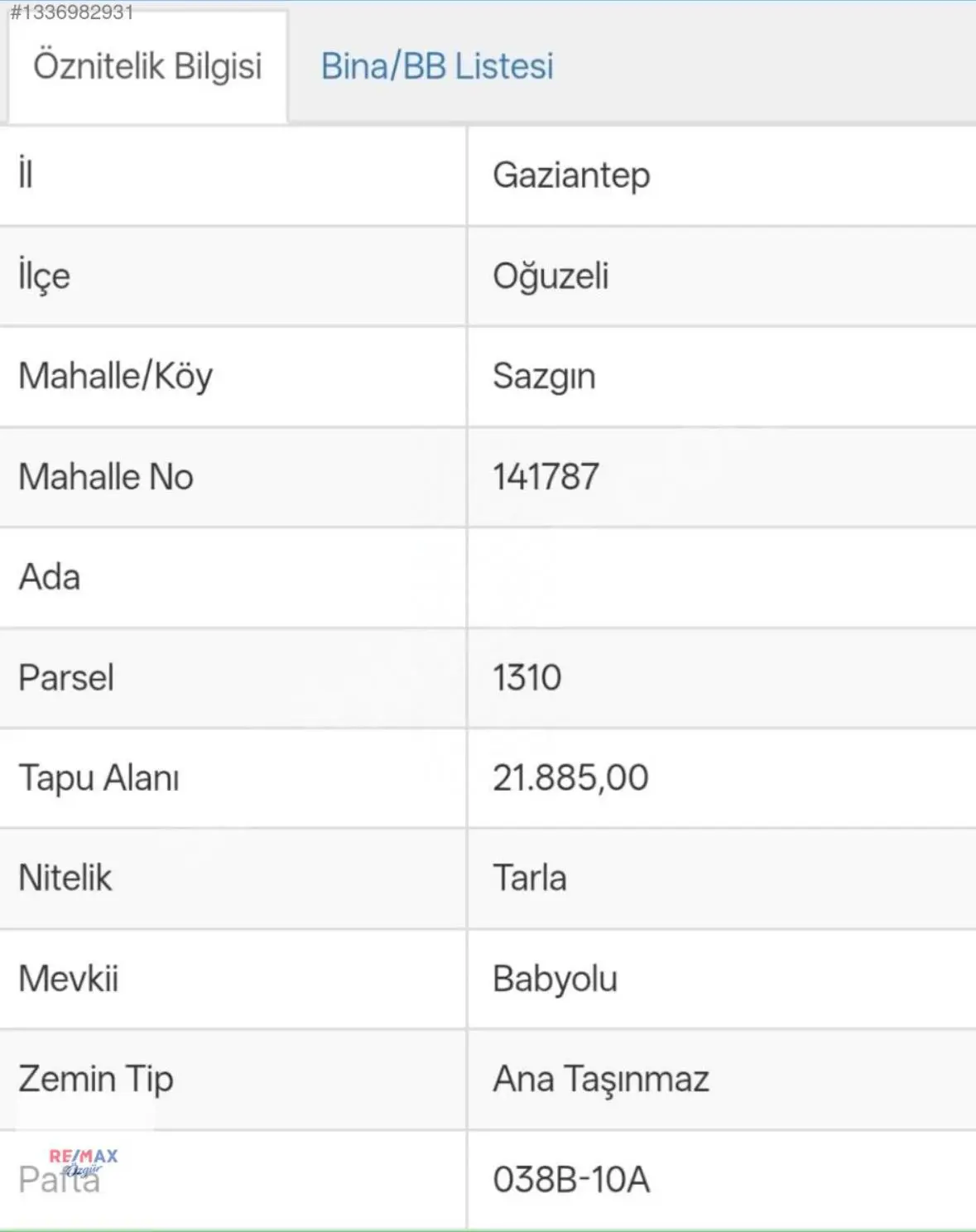
Task: Click Tapu Alanı value 21.885,00
Action: (570, 778)
